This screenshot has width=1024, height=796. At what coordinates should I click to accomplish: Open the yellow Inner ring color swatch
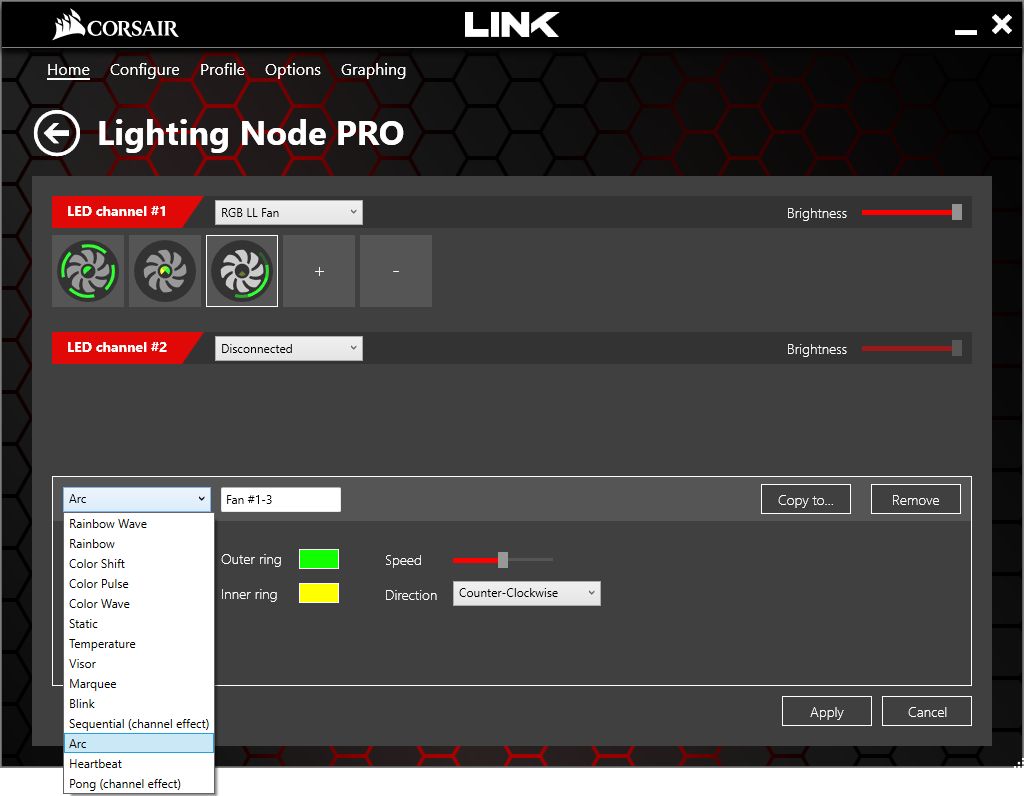tap(319, 593)
